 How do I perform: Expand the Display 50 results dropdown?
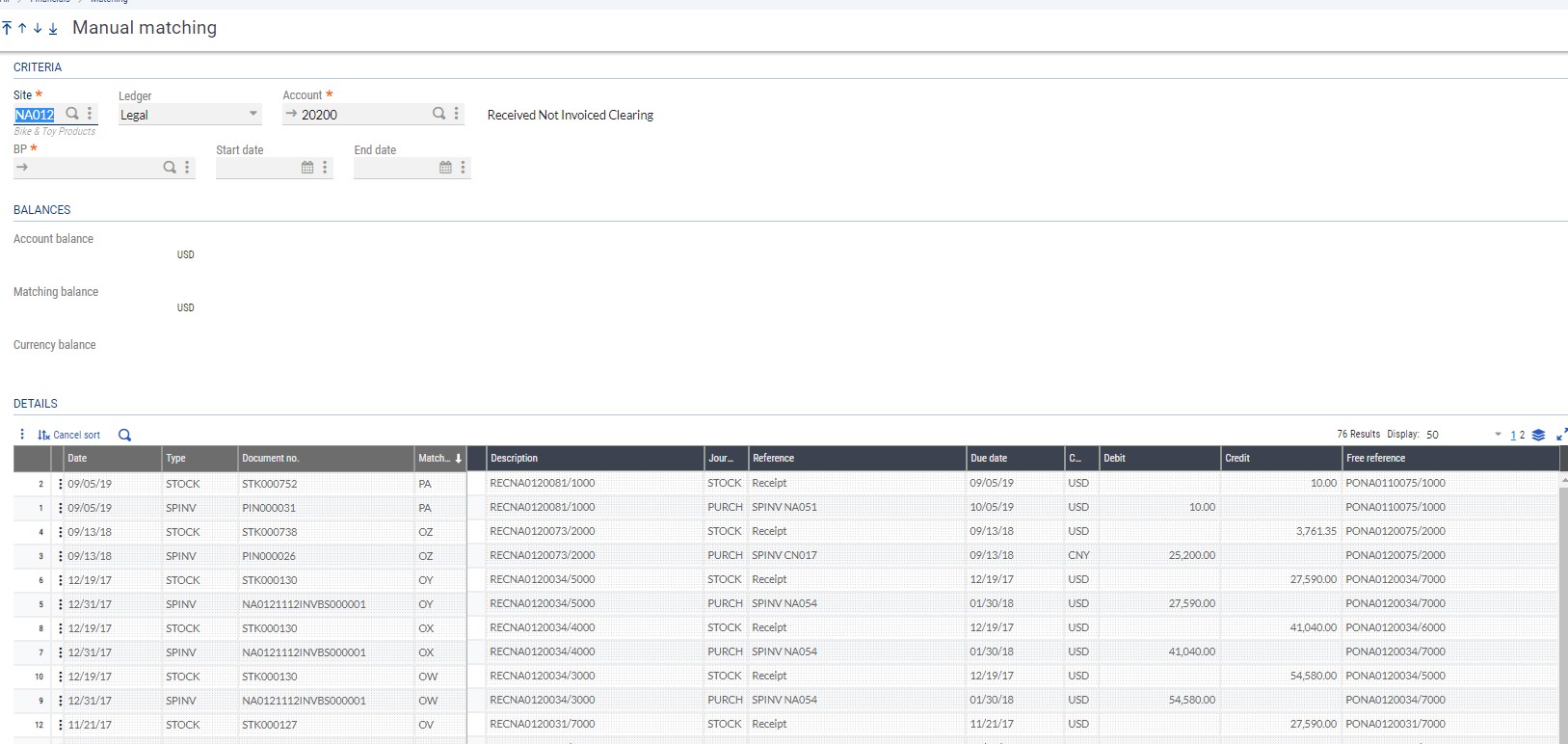[x=1498, y=435]
